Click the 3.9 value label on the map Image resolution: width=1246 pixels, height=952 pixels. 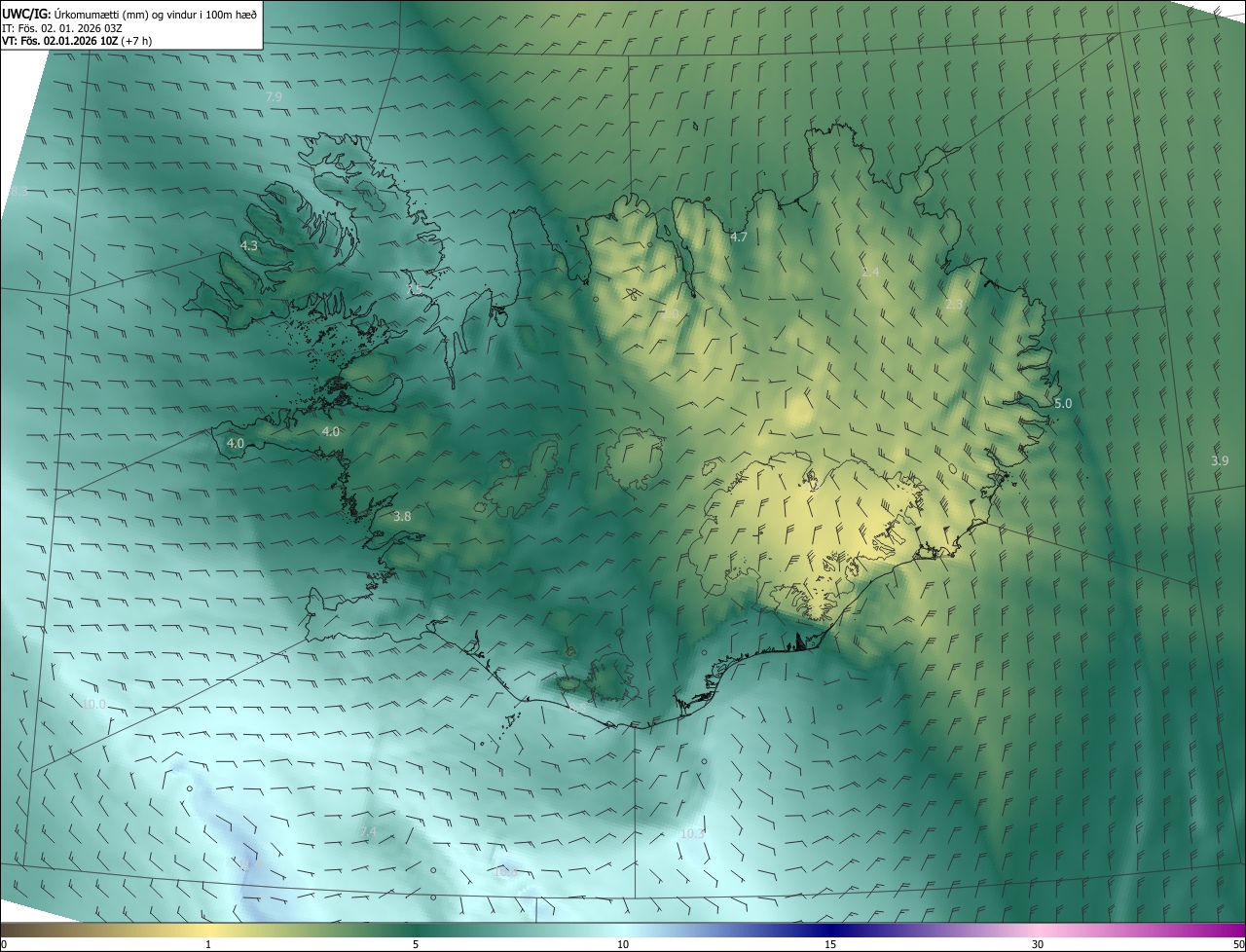pyautogui.click(x=1220, y=460)
